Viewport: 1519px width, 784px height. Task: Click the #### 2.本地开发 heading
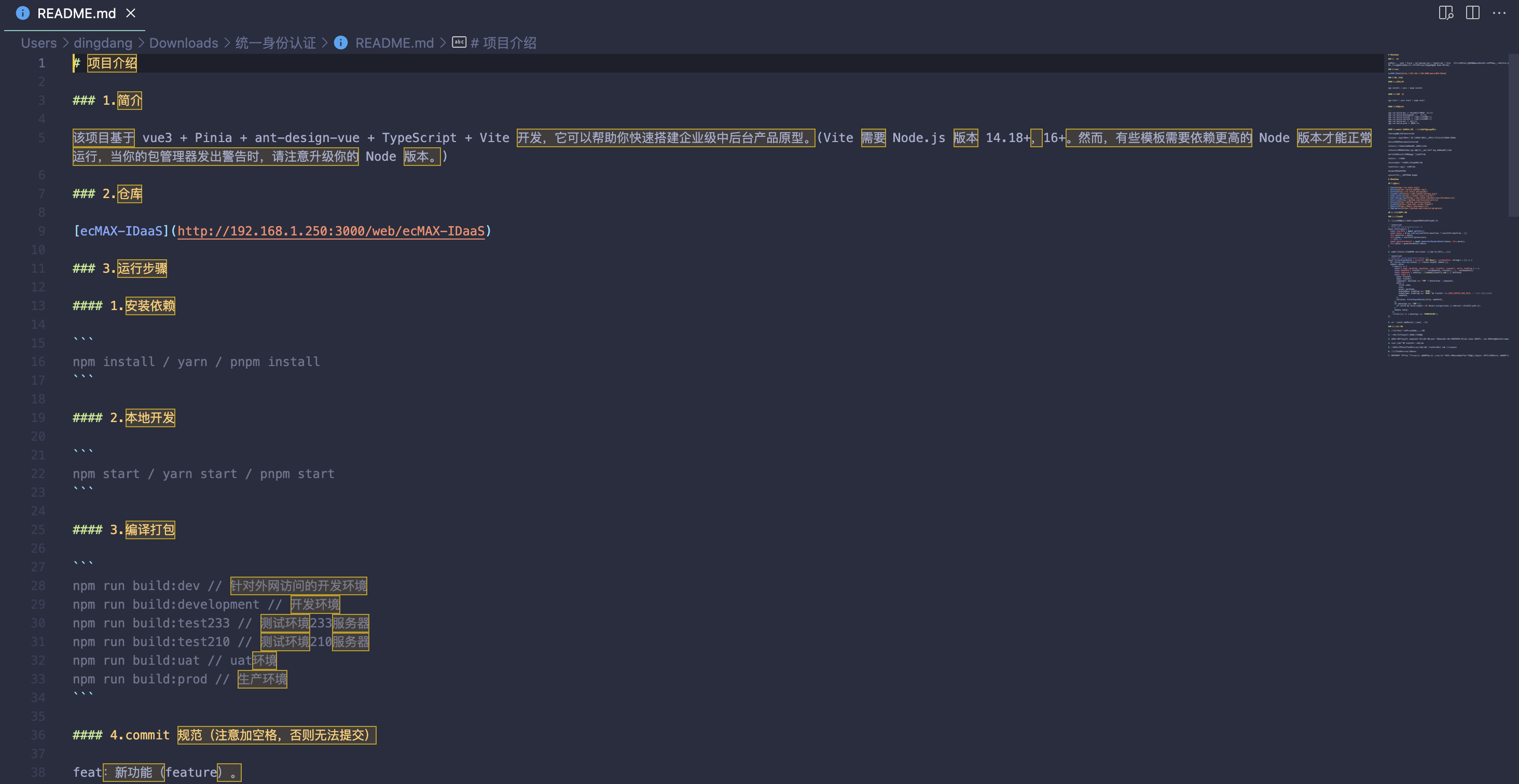[124, 418]
